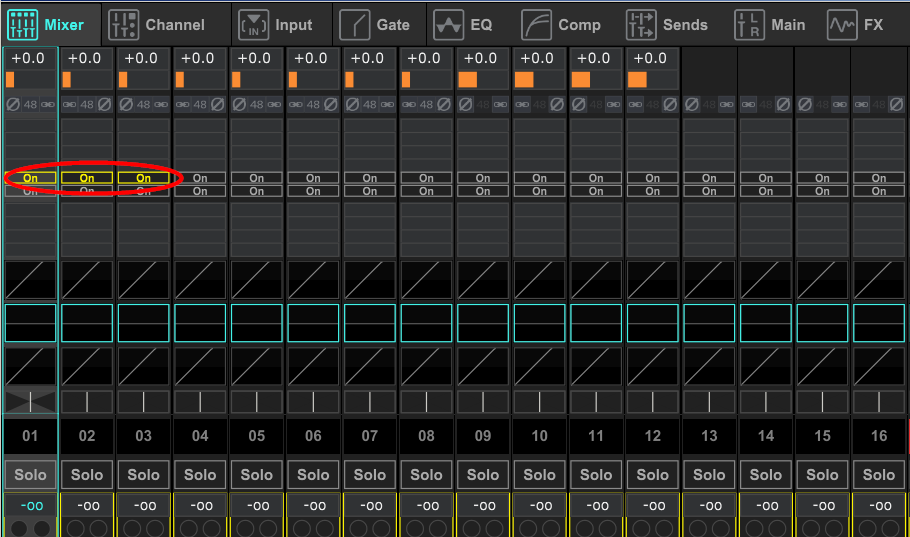This screenshot has width=910, height=537.
Task: Invert phase on channel 05
Action: pos(240,104)
